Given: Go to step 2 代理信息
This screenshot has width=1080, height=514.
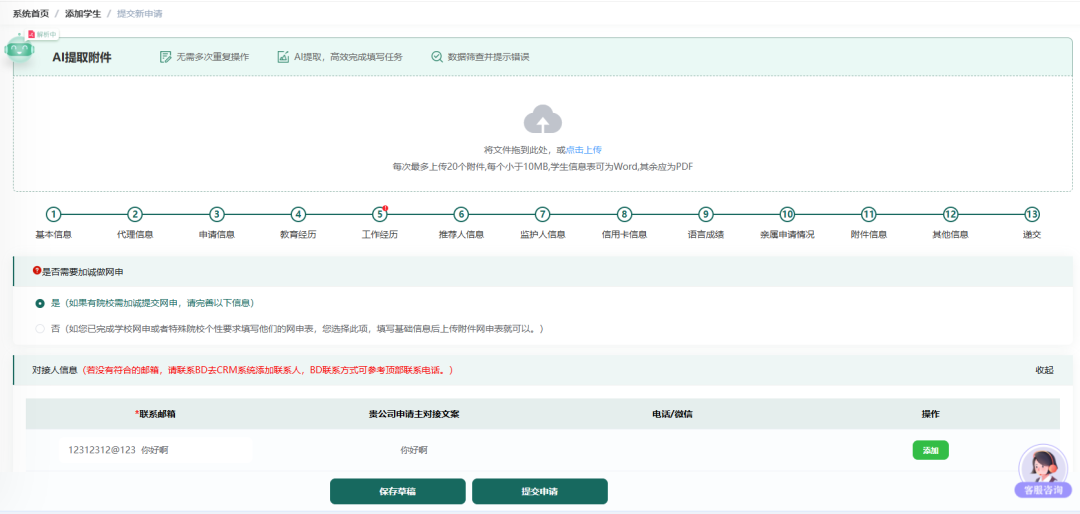Looking at the screenshot, I should (x=135, y=214).
